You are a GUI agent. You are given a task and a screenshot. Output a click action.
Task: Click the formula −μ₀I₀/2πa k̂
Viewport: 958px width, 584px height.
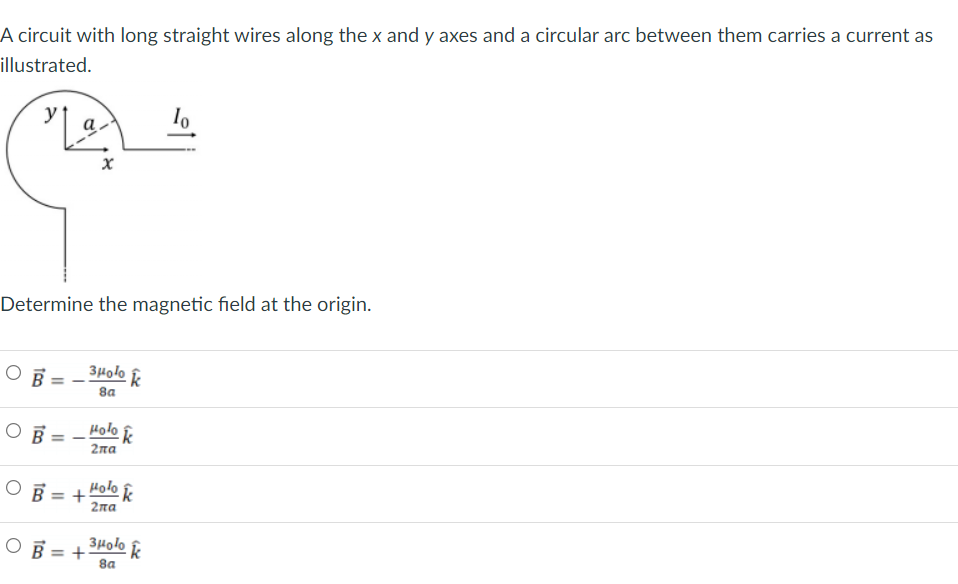tap(80, 435)
